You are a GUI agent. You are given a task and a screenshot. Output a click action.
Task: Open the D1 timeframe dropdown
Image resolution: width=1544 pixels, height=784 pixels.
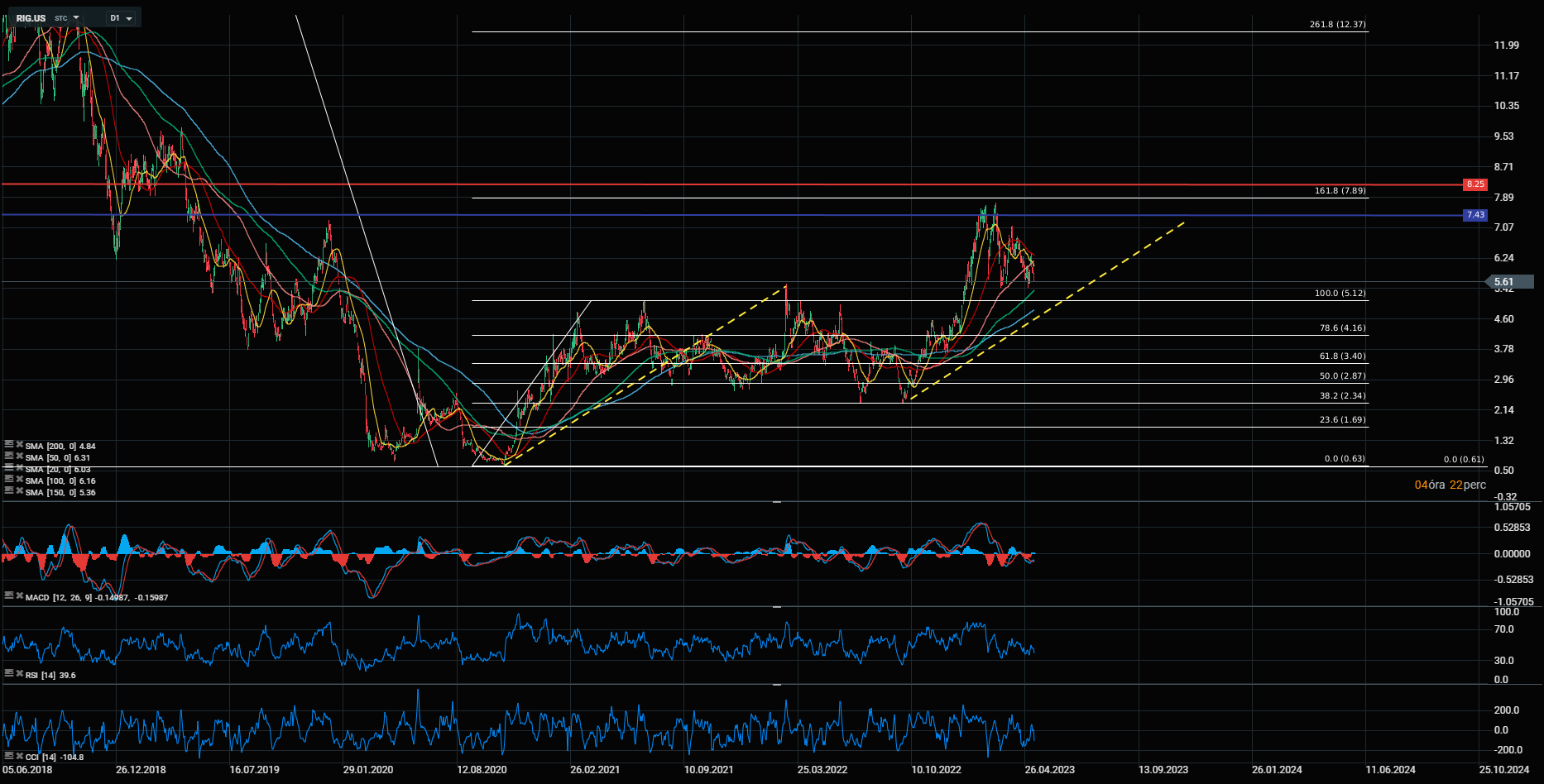click(121, 18)
